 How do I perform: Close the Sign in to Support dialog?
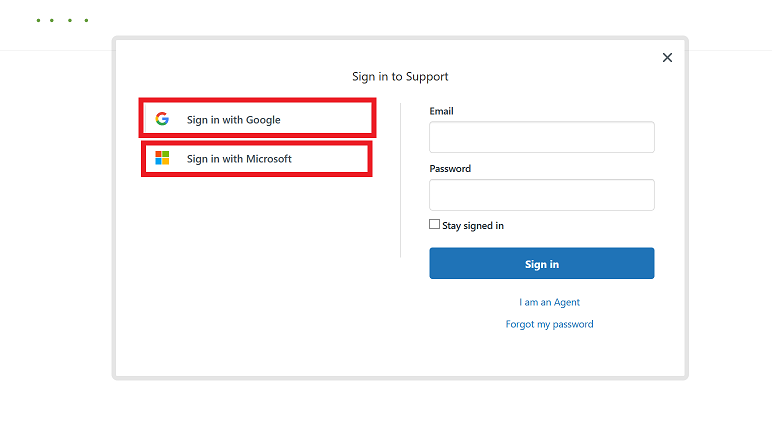667,58
